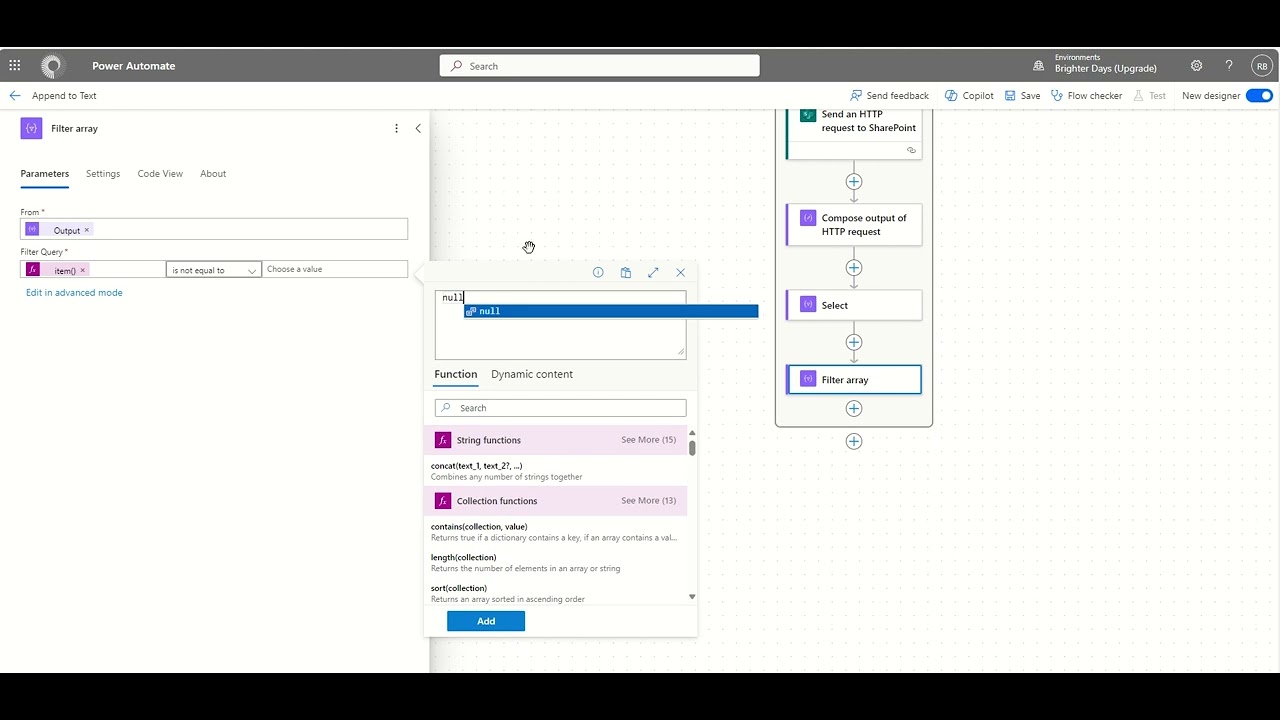Add step below Filter array inside scope

854,408
